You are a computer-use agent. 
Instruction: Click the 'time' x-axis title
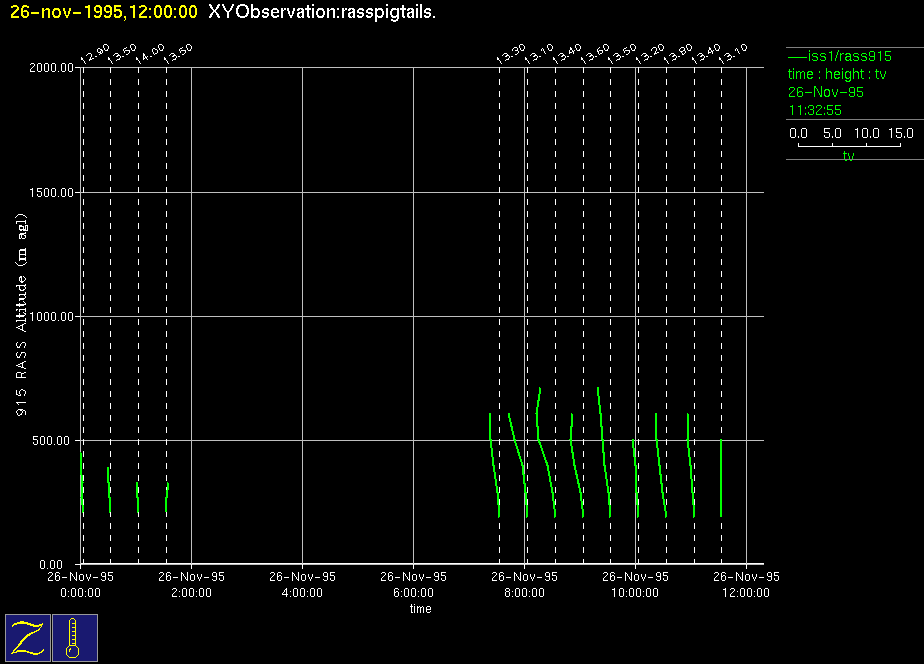[420, 609]
